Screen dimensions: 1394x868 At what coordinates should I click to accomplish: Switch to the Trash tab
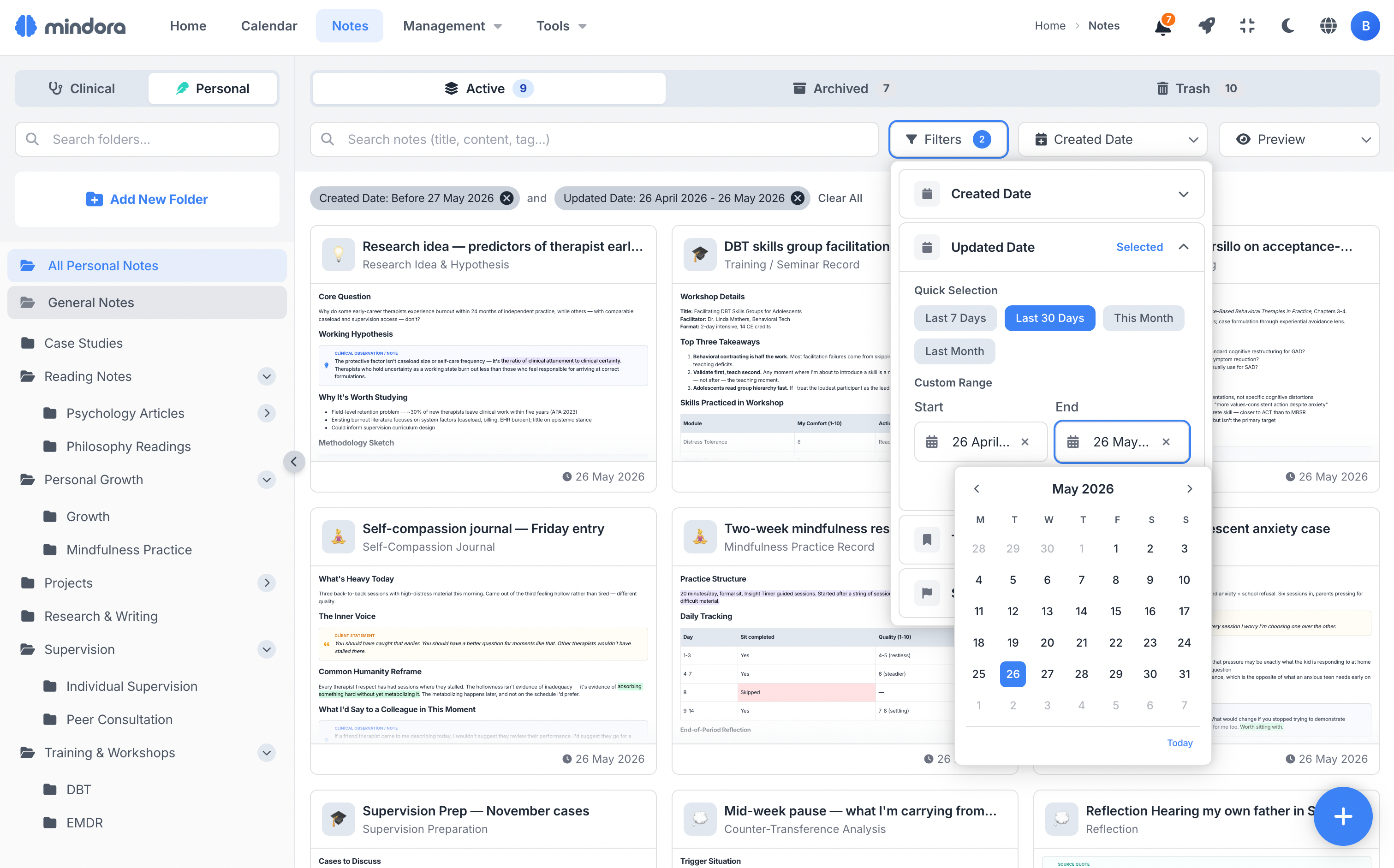tap(1197, 89)
